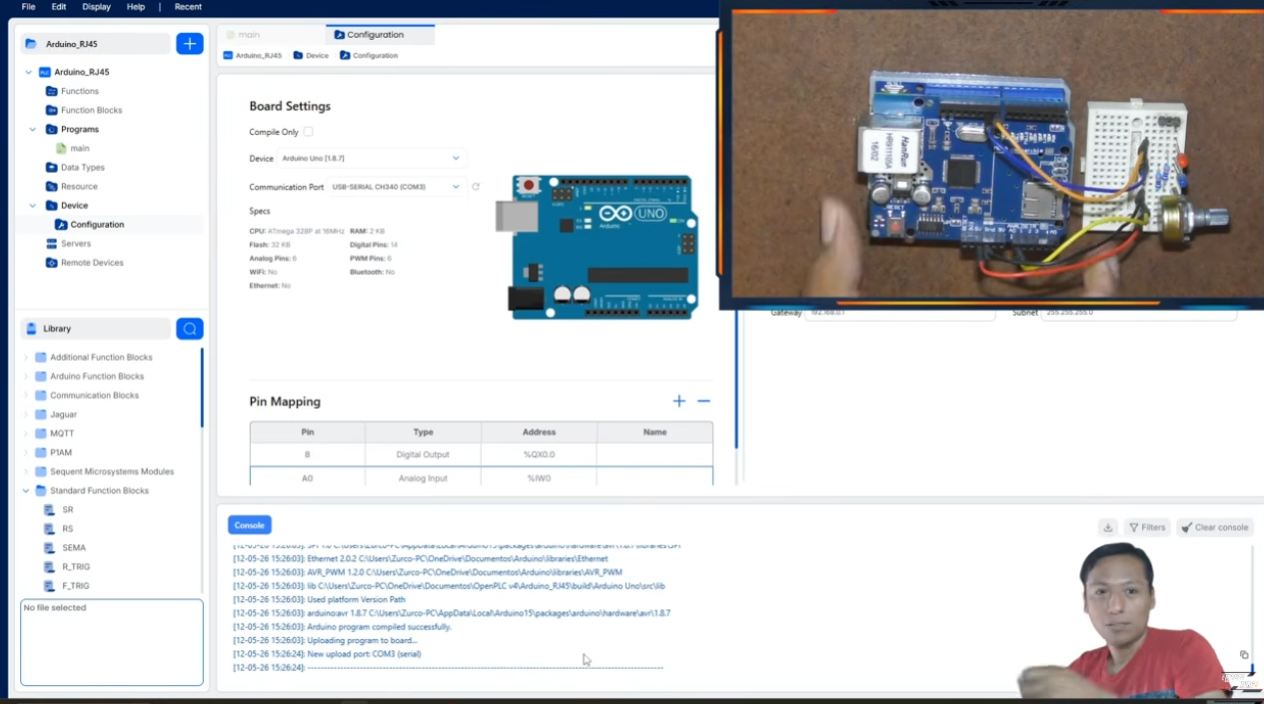Switch to the Configuration tab
The height and width of the screenshot is (704, 1264).
pos(380,35)
